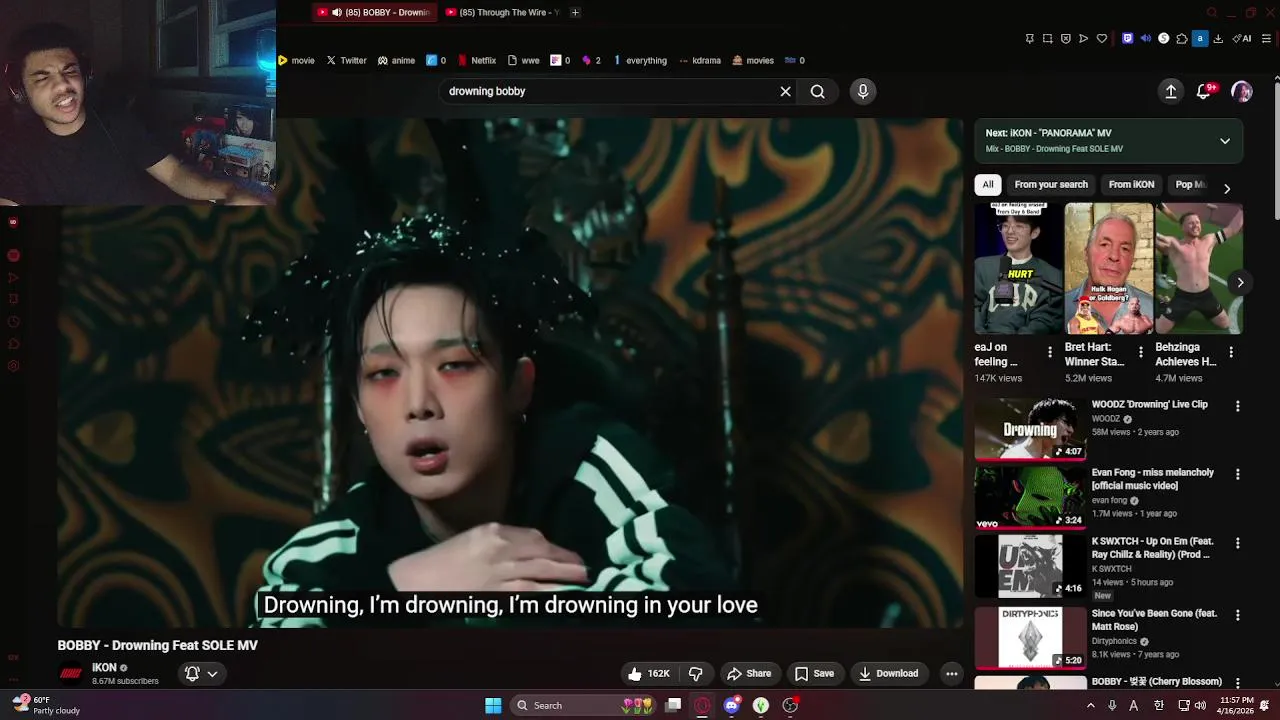Screen dimensions: 1280x720
Task: Start voice search with microphone icon
Action: pyautogui.click(x=863, y=91)
